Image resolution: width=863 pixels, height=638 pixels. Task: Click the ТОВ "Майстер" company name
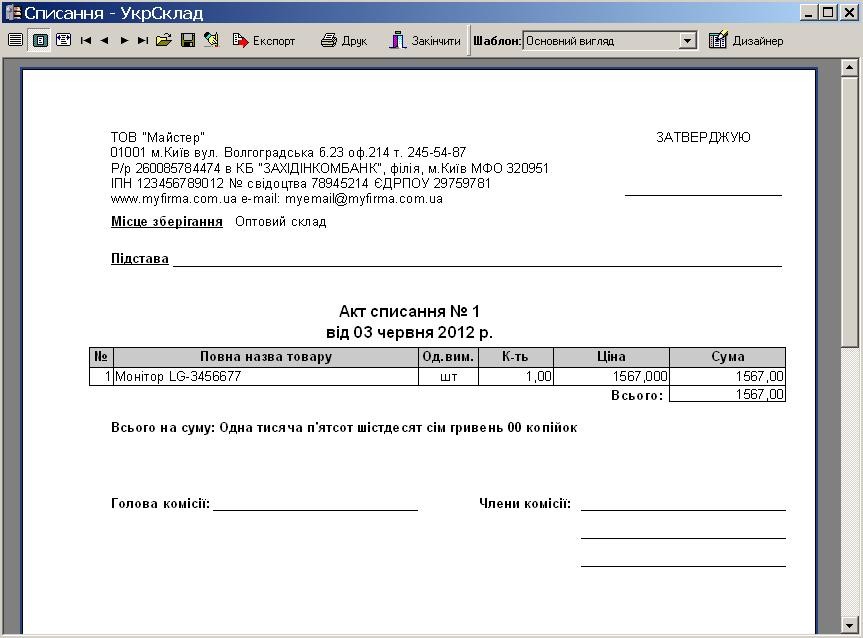point(157,137)
